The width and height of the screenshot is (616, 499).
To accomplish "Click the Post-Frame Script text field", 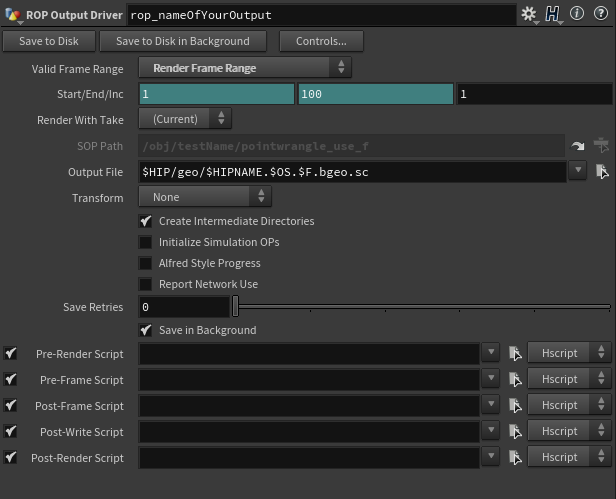I will click(x=309, y=405).
